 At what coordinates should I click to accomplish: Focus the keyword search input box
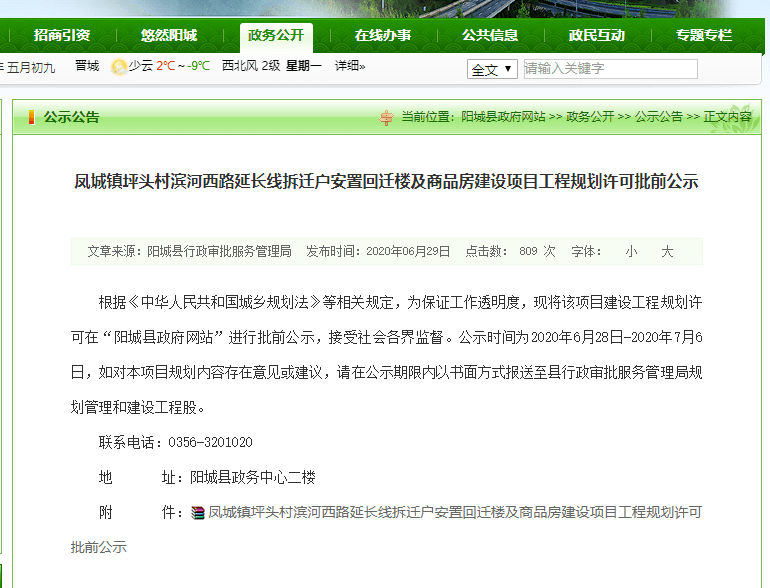coord(610,69)
